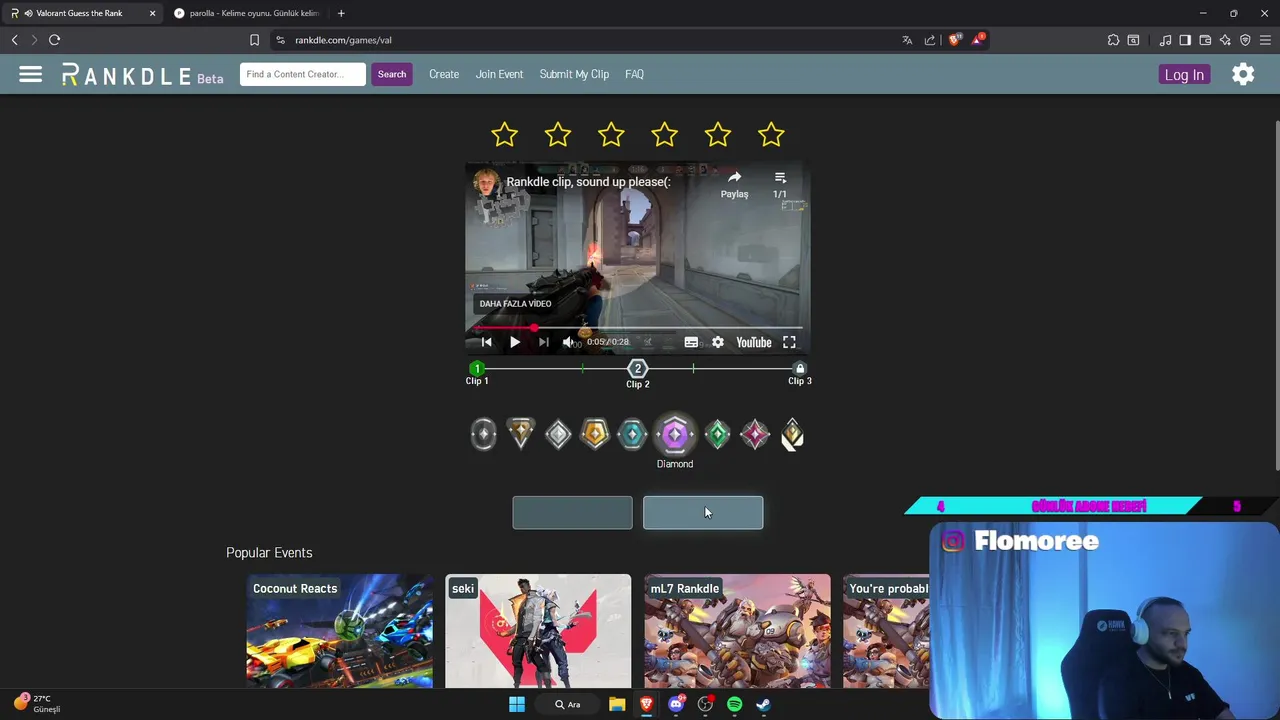
Task: Select the Platinum rank badge
Action: click(632, 434)
